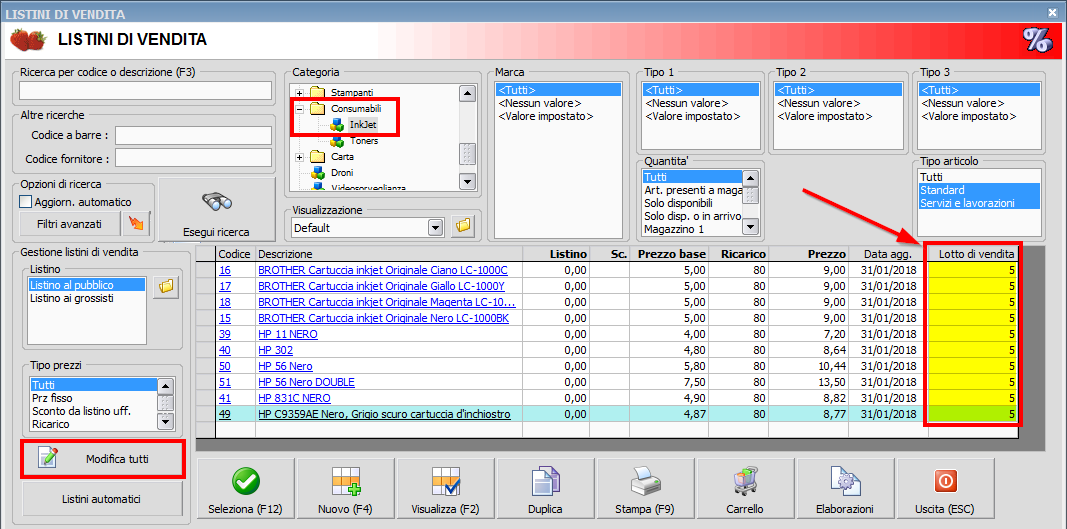Select Listino al pubblico
The image size is (1067, 529).
pos(87,285)
